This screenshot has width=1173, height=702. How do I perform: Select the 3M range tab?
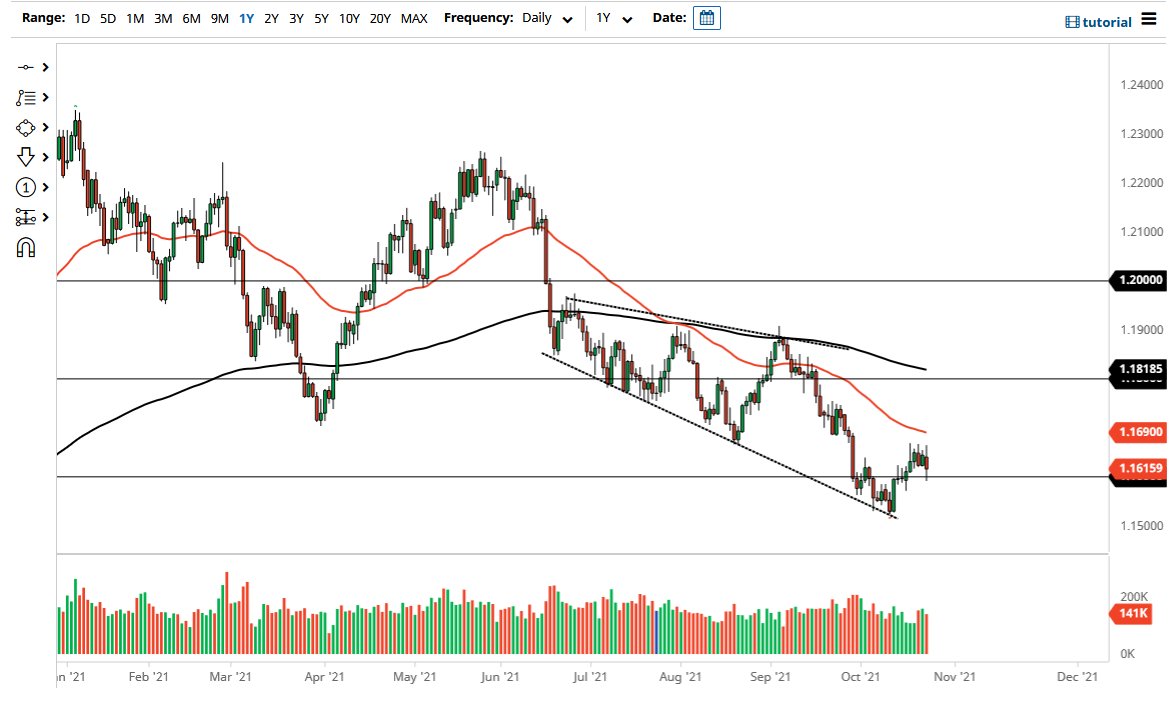pyautogui.click(x=163, y=18)
